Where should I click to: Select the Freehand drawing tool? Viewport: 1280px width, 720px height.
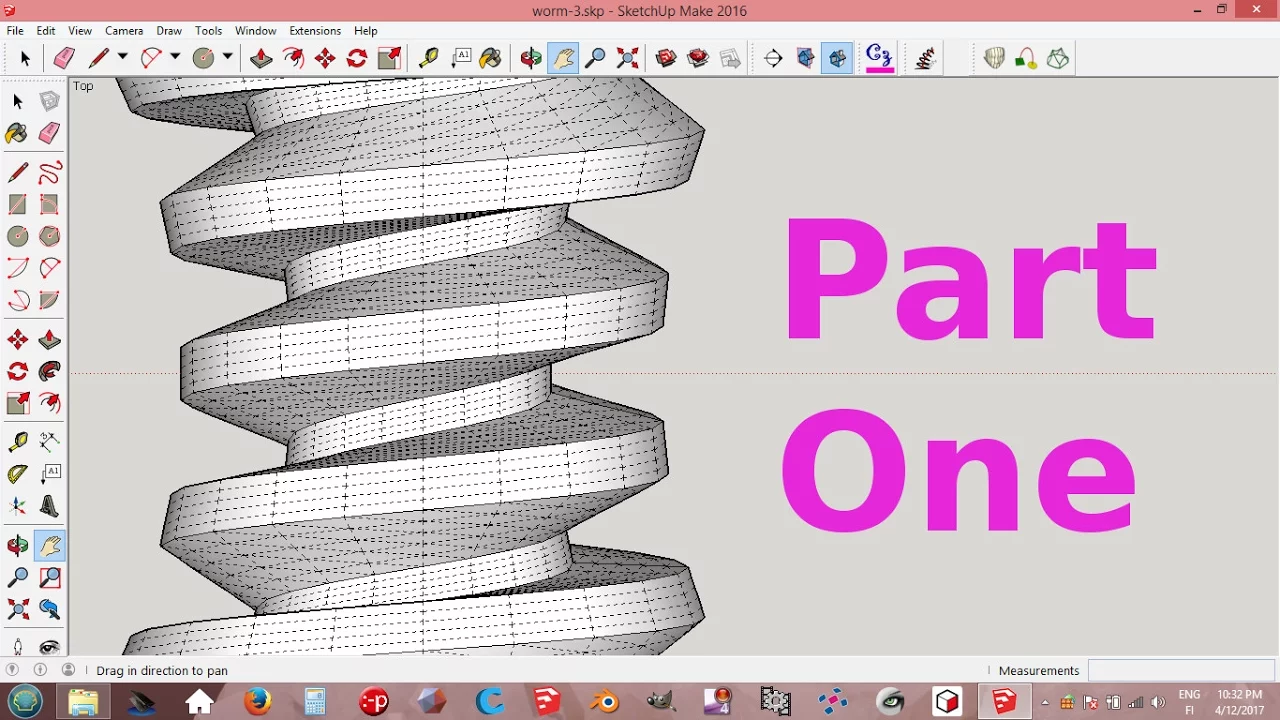(x=49, y=172)
